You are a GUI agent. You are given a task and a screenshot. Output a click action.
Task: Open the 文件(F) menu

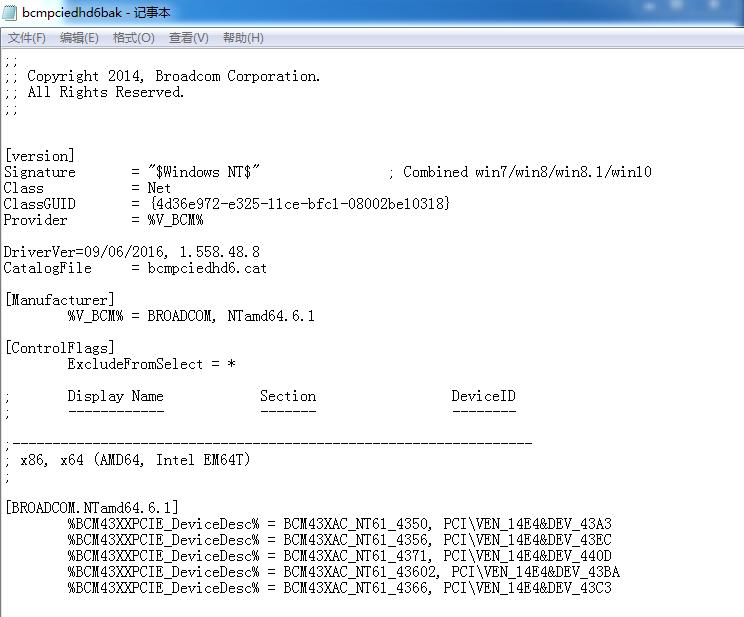[27, 38]
